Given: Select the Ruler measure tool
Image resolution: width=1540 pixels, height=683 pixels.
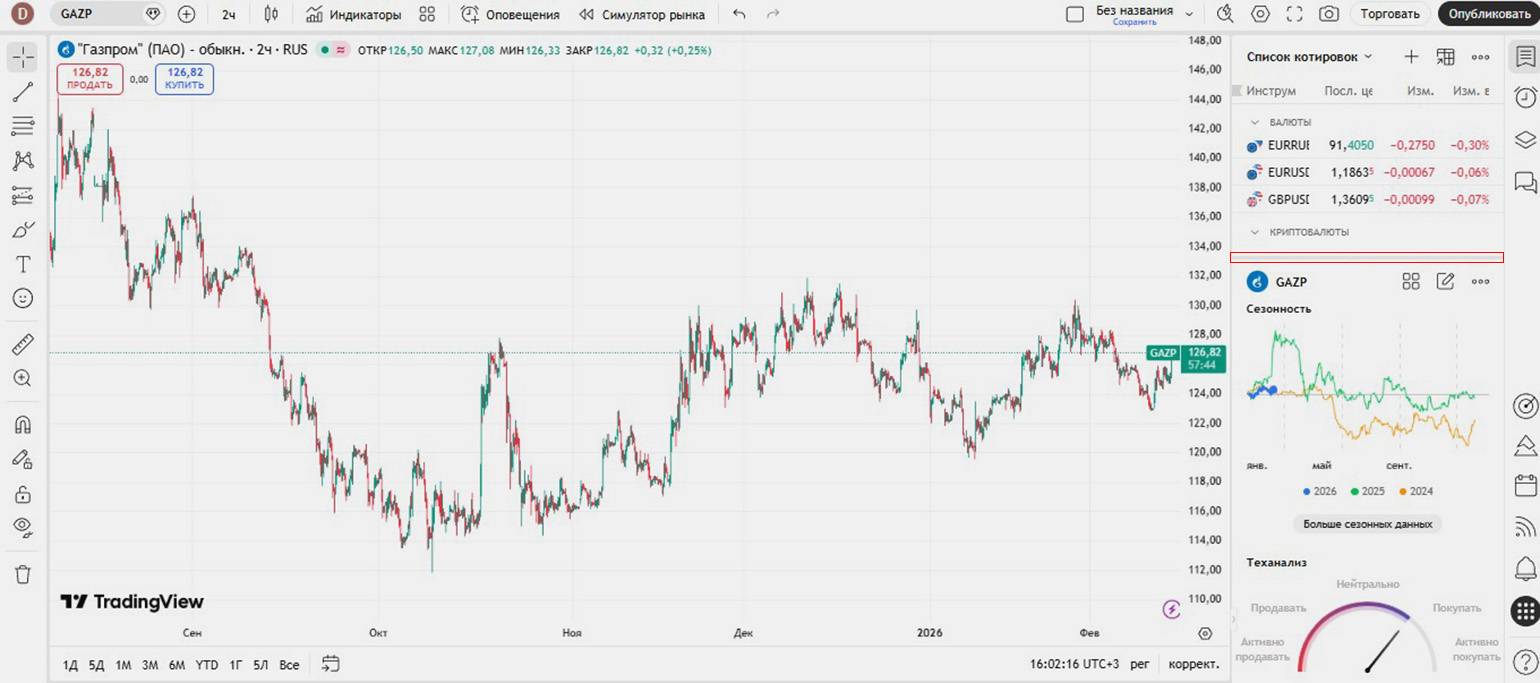Looking at the screenshot, I should pos(23,346).
